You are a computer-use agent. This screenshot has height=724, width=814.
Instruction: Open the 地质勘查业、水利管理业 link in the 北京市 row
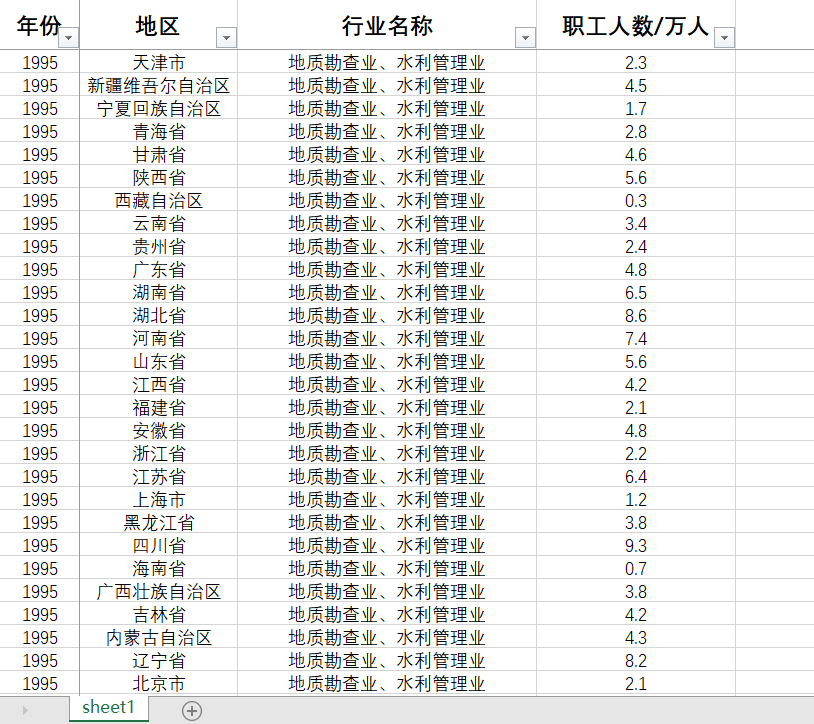pyautogui.click(x=388, y=683)
